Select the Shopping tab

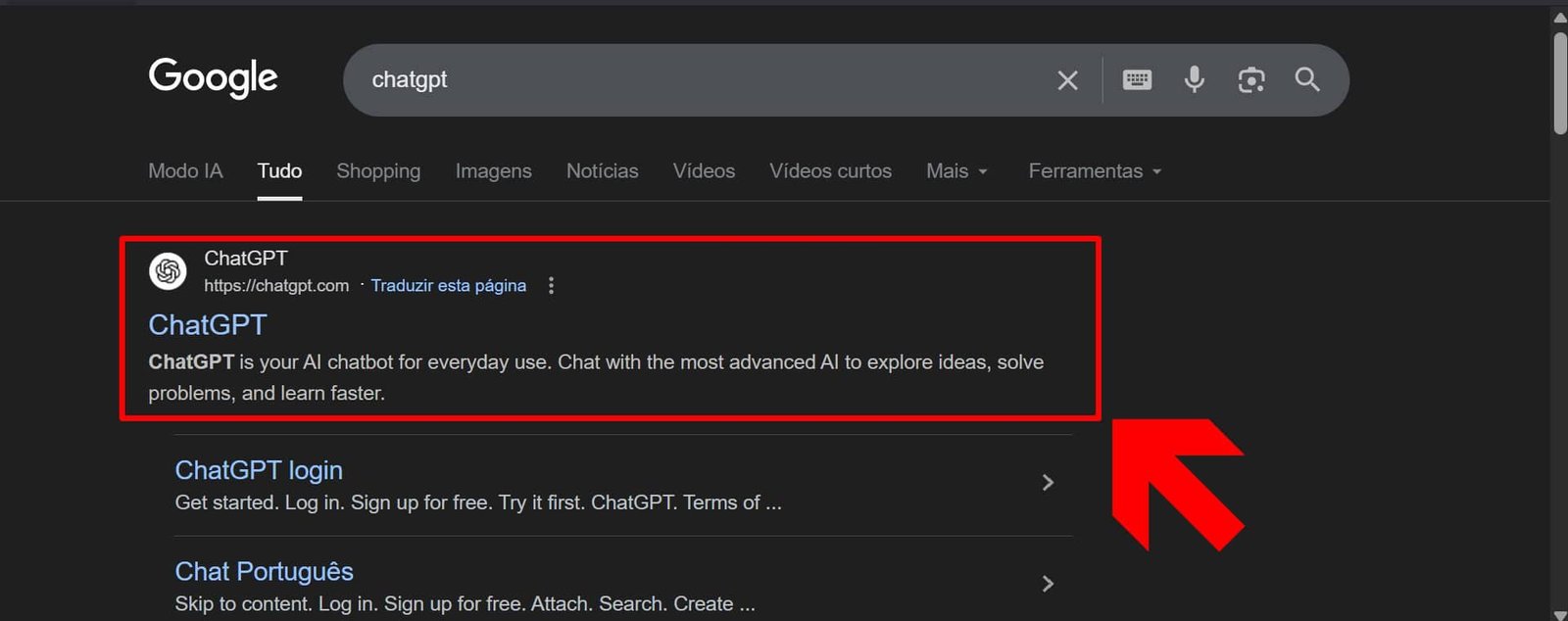point(378,171)
